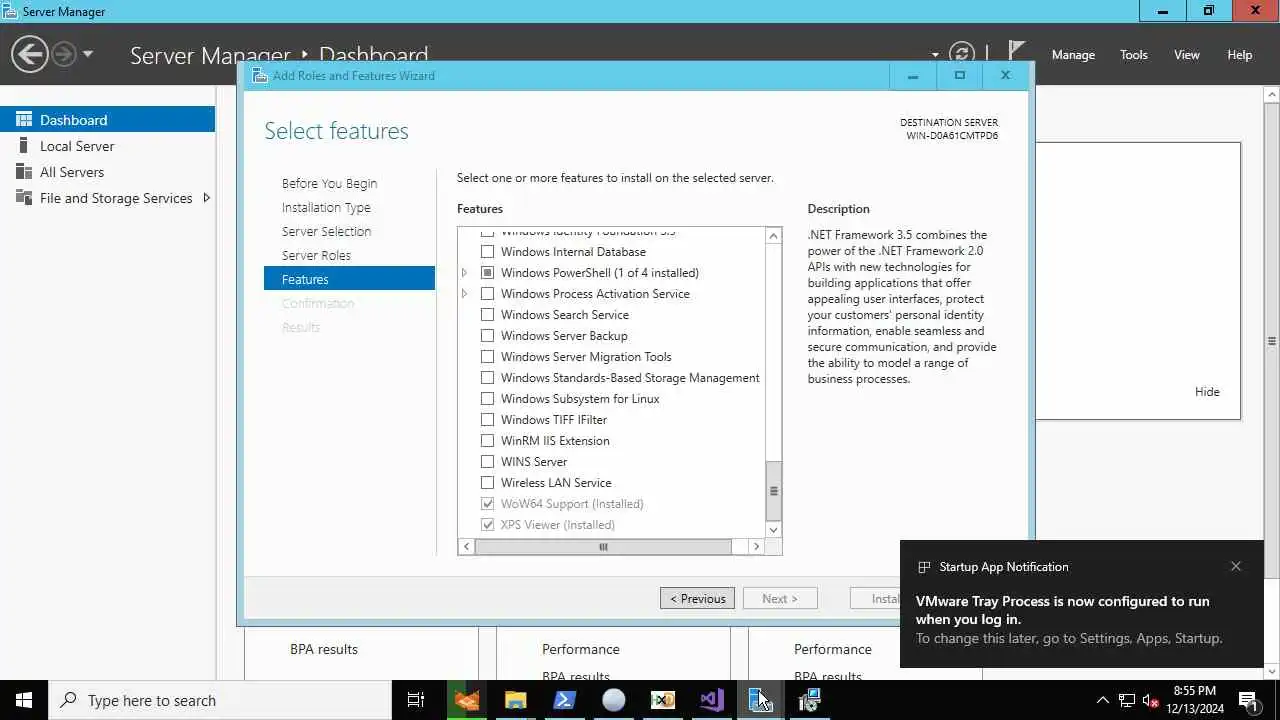Check Wireless LAN Service

pyautogui.click(x=488, y=483)
